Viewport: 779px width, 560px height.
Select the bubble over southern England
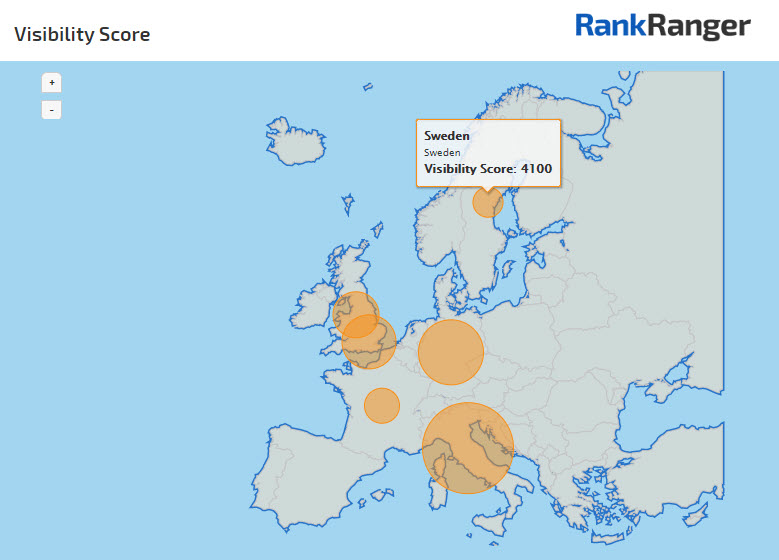click(x=369, y=342)
